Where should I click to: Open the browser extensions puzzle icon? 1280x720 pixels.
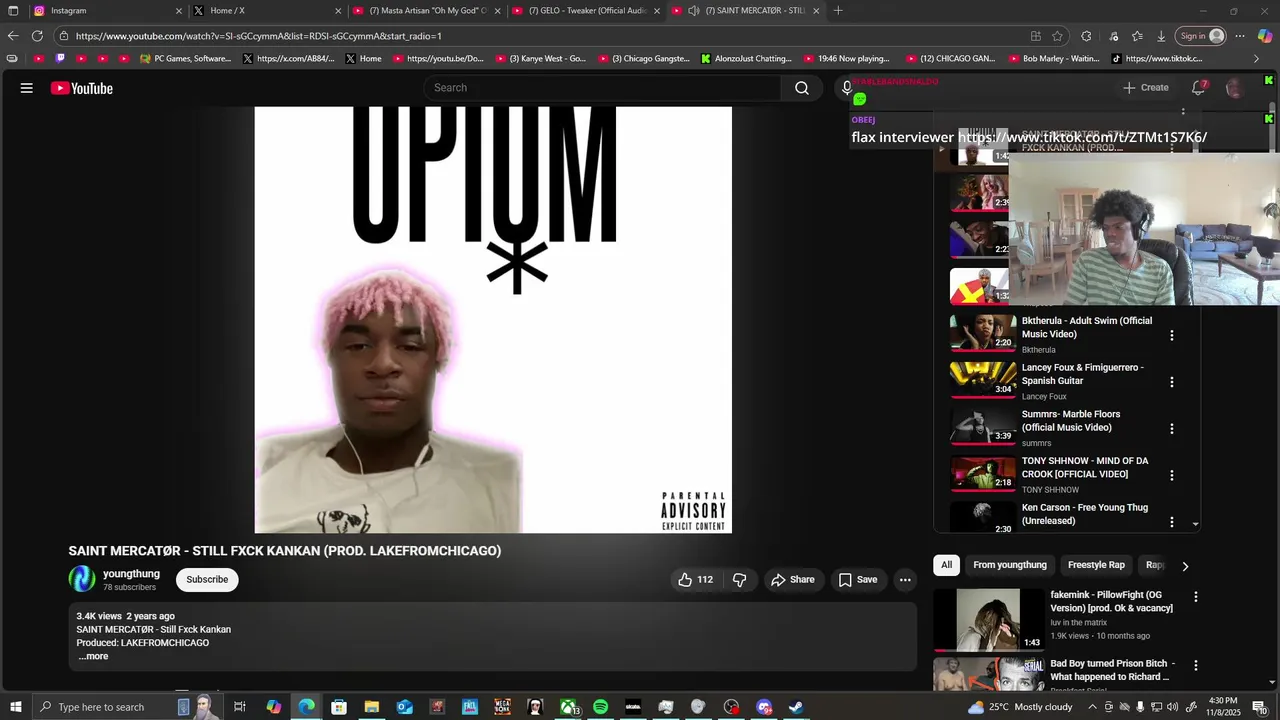tap(1086, 36)
